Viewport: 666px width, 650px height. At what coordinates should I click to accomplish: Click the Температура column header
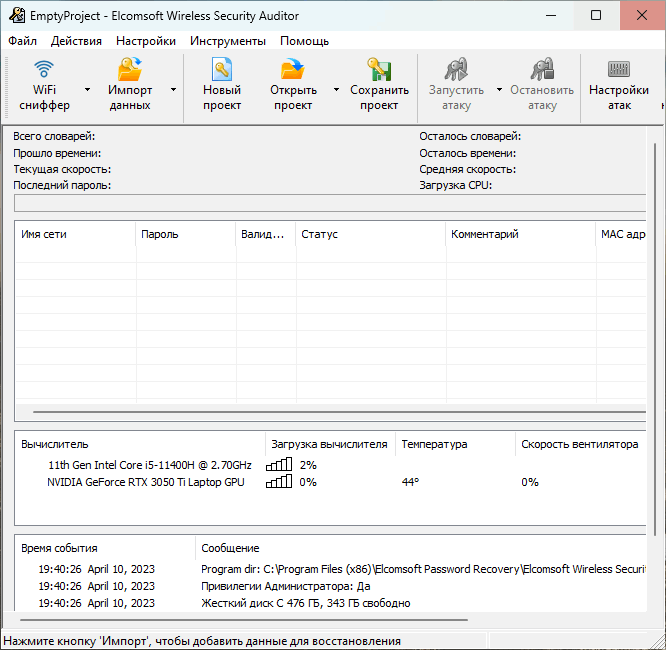click(x=455, y=444)
